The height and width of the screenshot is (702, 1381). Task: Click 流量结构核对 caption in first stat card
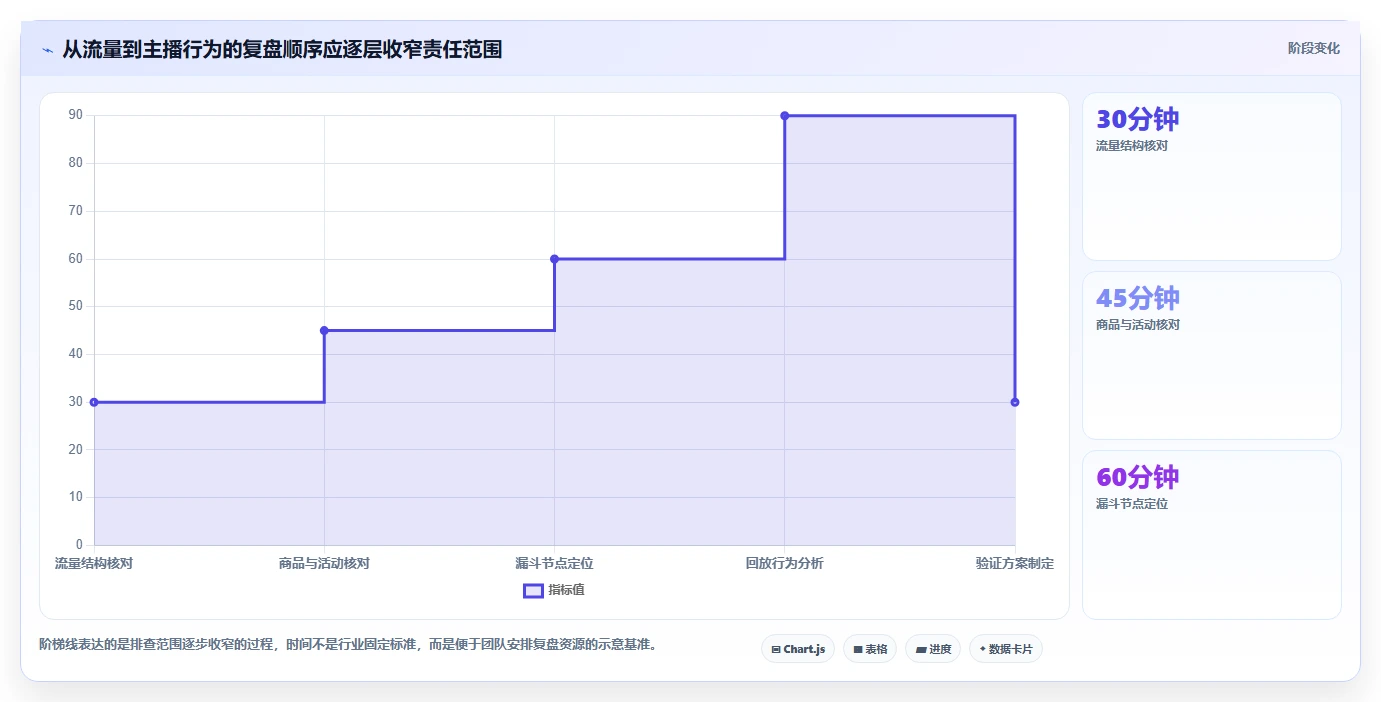pos(1132,146)
